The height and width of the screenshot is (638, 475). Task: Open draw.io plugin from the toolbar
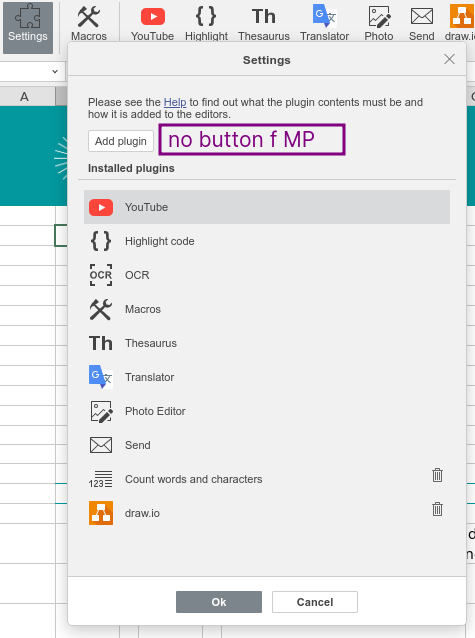coord(460,24)
